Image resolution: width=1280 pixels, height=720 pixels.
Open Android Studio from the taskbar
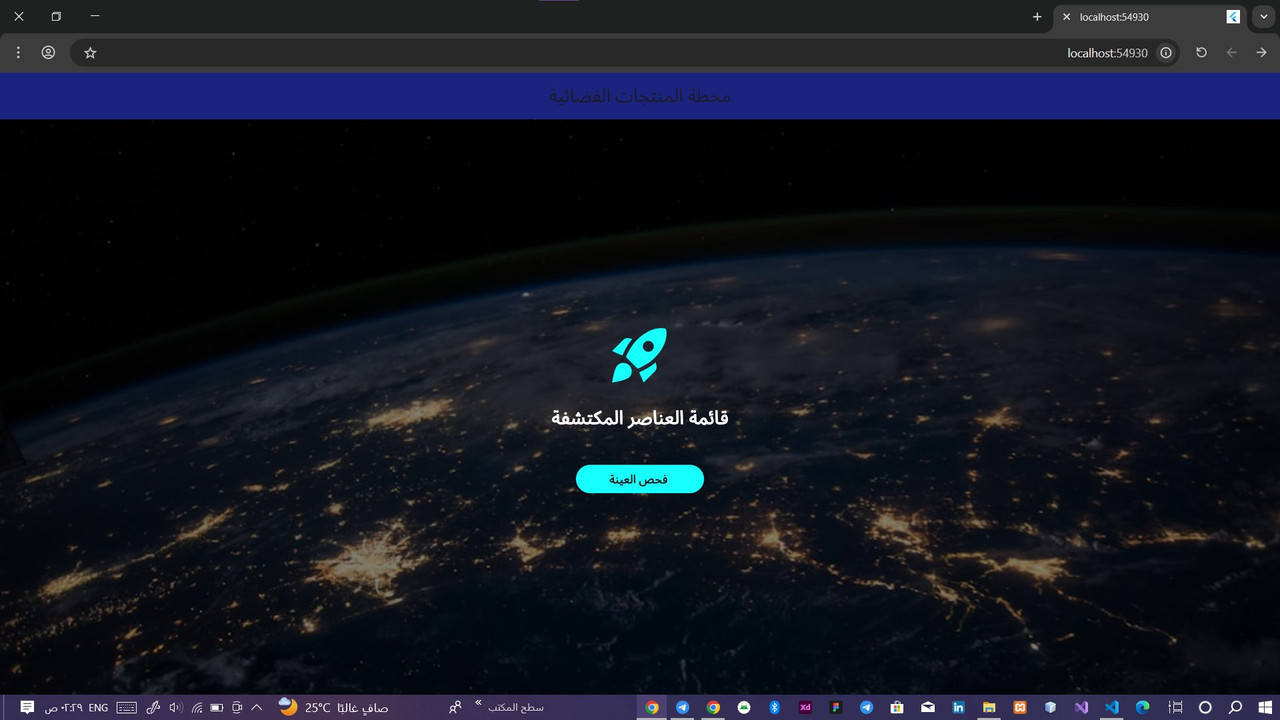click(x=744, y=707)
